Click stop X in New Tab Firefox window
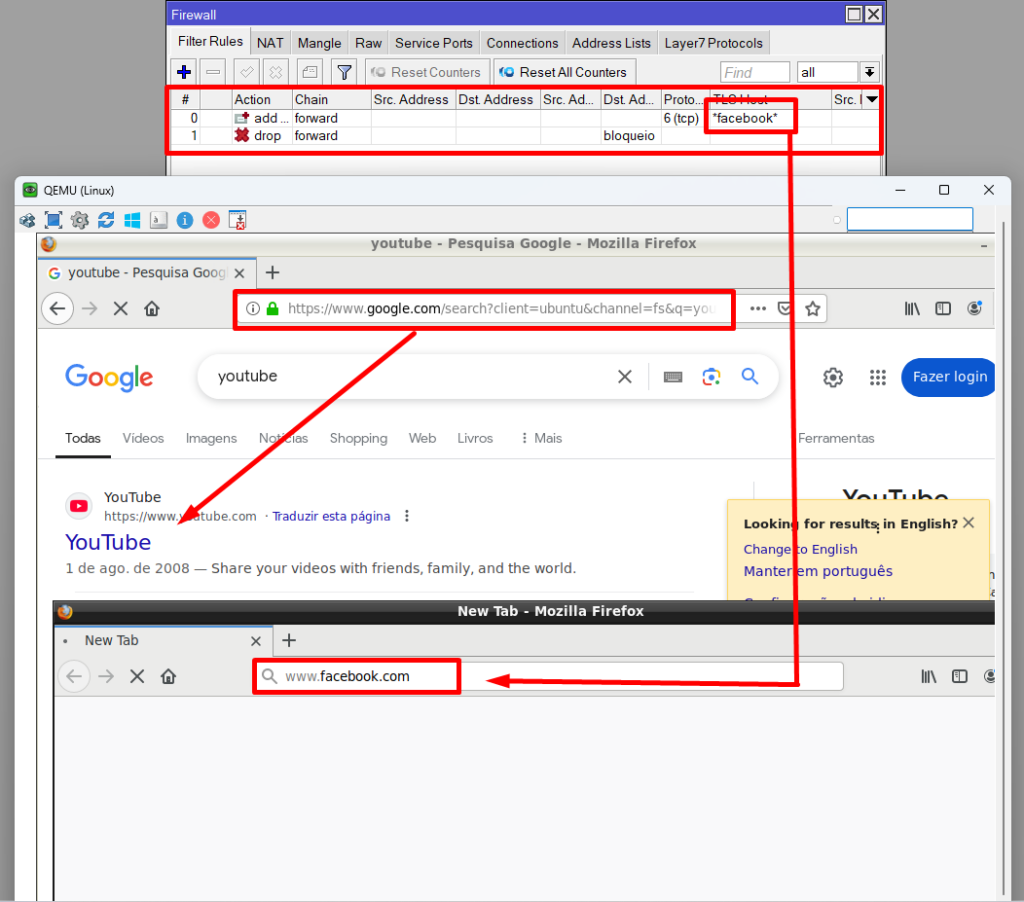Viewport: 1024px width, 902px height. [137, 676]
